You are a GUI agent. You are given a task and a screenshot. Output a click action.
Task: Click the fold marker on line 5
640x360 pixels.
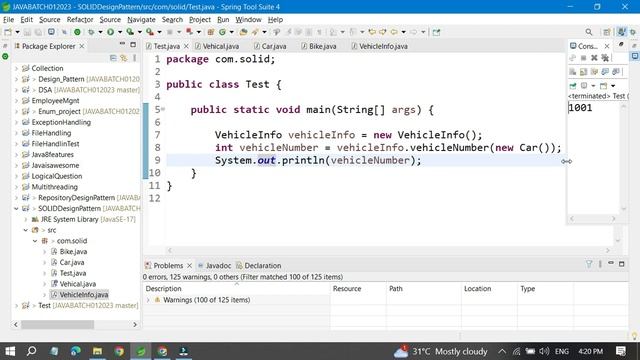pyautogui.click(x=163, y=109)
